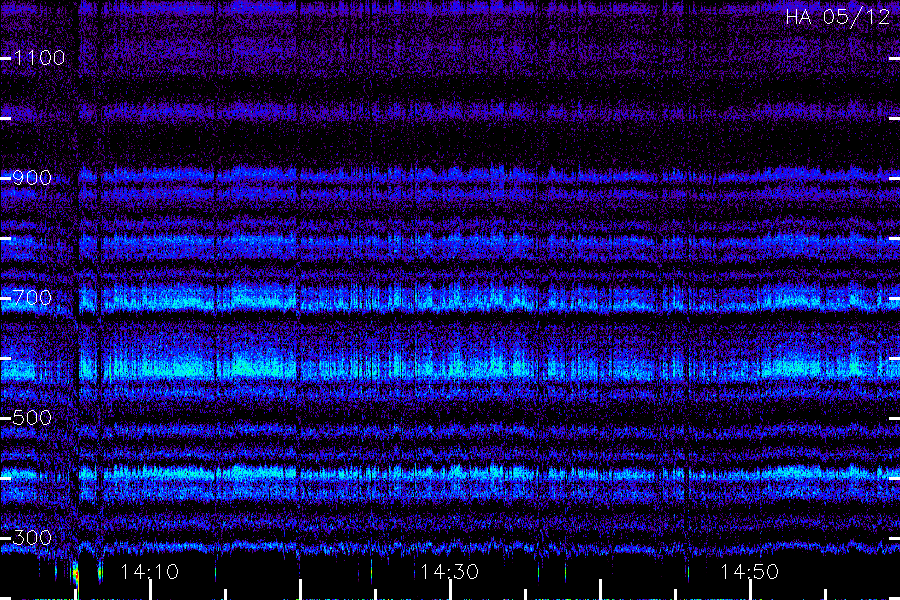Select the 14:50 time label
This screenshot has width=900, height=600.
pos(750,572)
